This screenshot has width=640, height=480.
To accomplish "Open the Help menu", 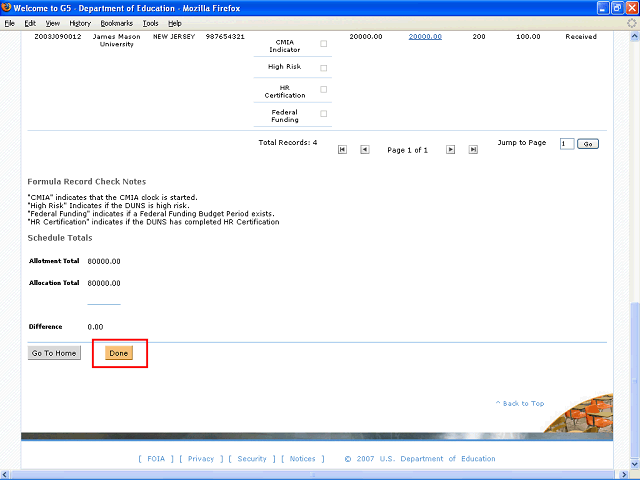I will point(175,23).
